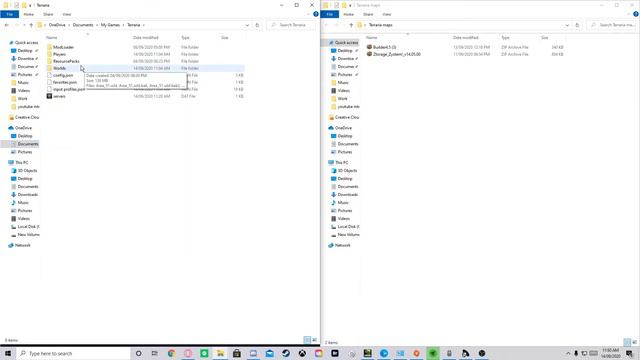Switch Terraria maps window to details view
The width and height of the screenshot is (640, 360).
pos(627,342)
